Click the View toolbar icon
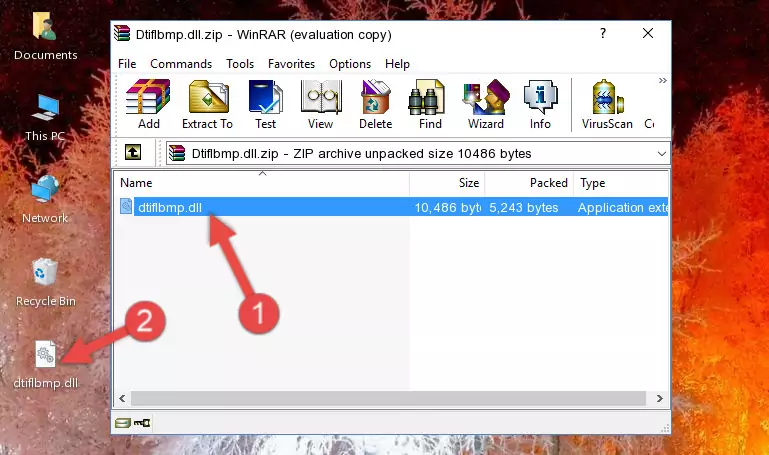Viewport: 769px width, 455px height. coord(321,104)
